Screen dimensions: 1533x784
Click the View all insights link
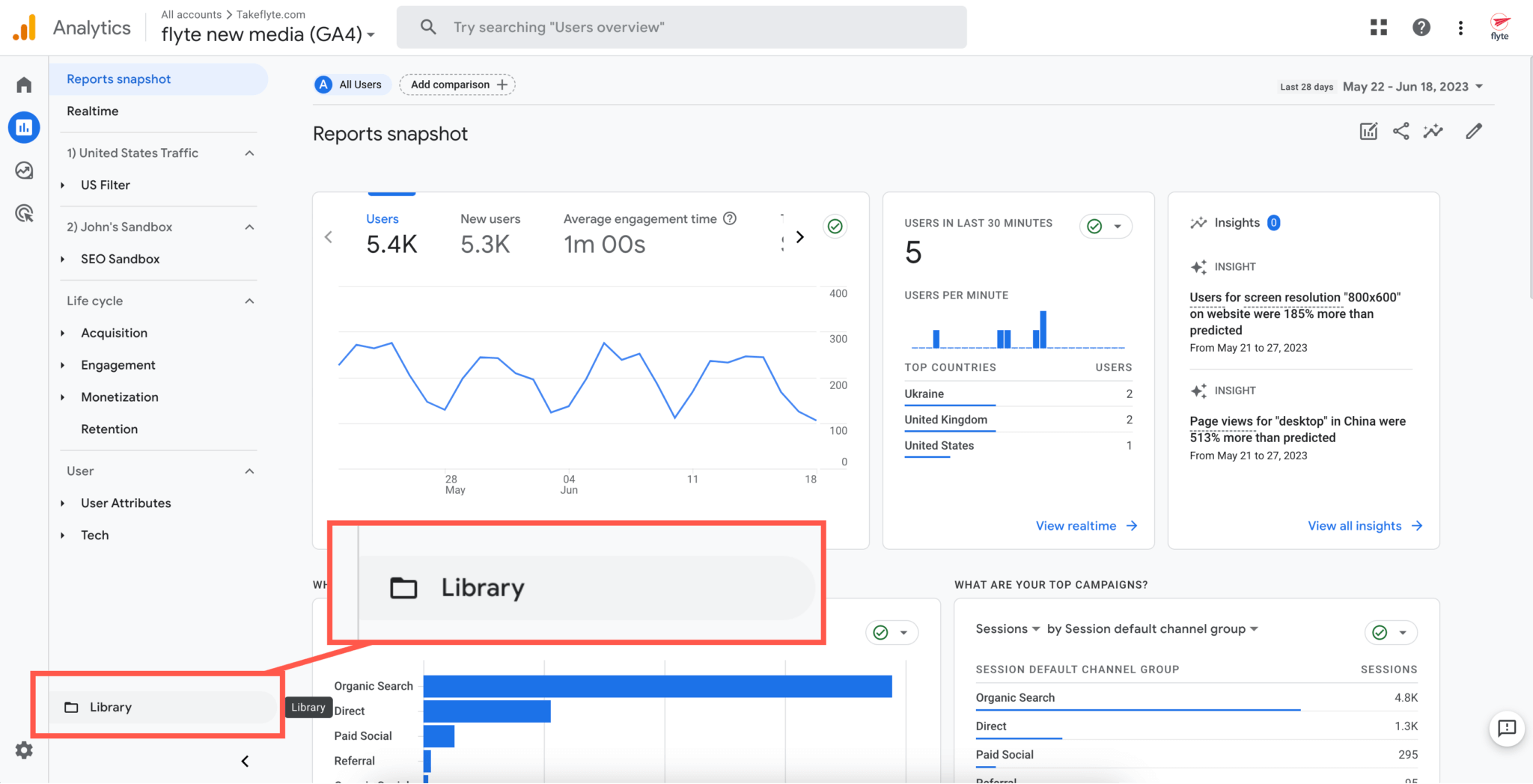pos(1356,525)
